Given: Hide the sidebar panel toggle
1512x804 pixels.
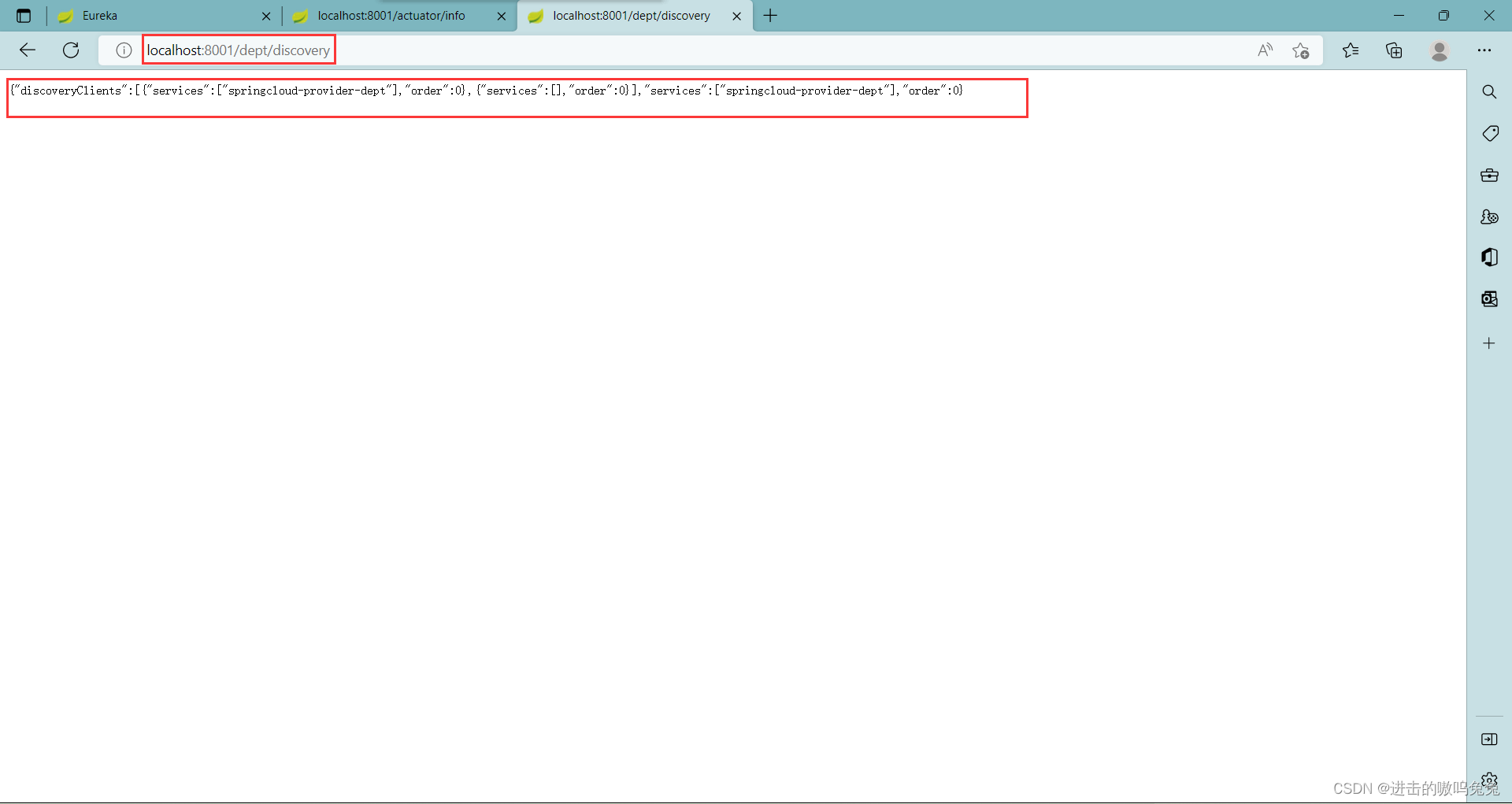Looking at the screenshot, I should coord(1489,739).
